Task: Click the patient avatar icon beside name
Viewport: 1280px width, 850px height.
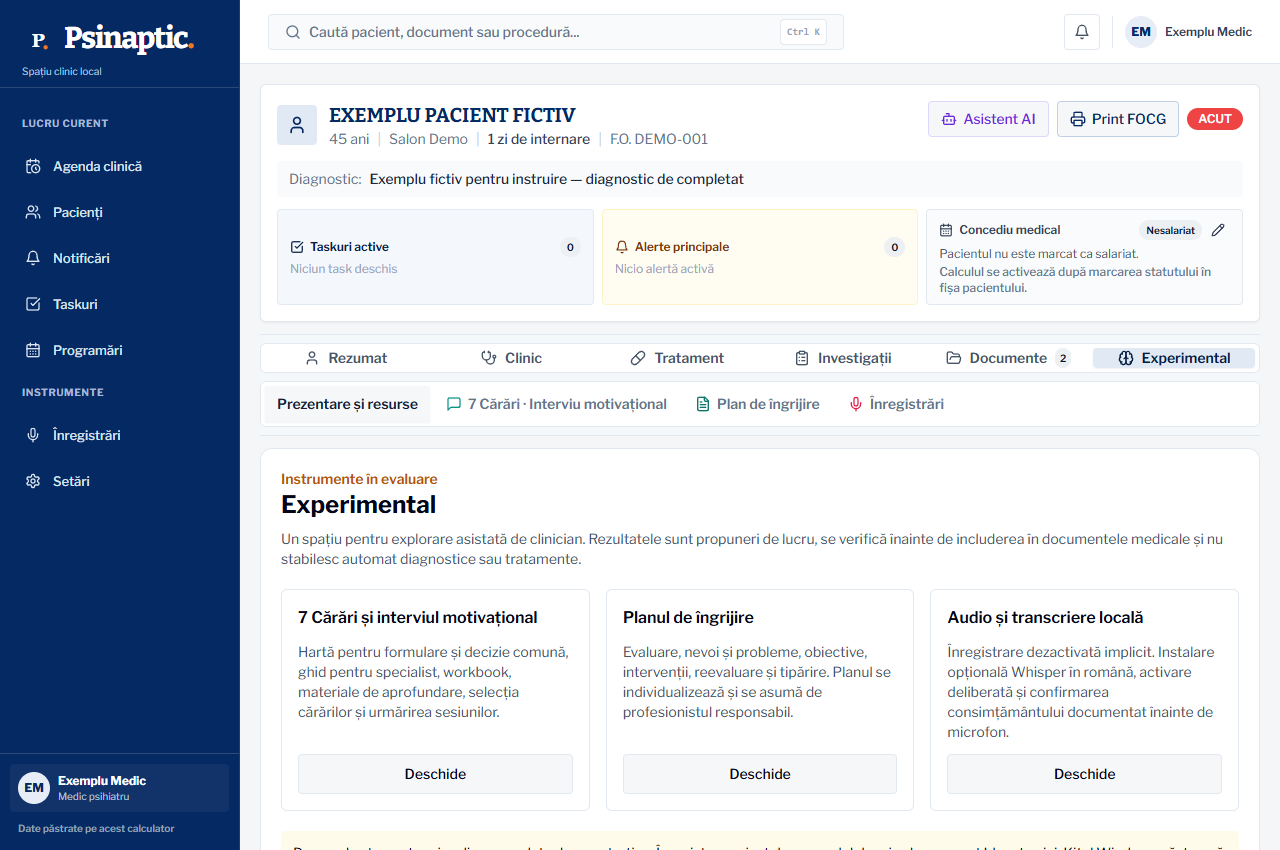Action: (297, 125)
